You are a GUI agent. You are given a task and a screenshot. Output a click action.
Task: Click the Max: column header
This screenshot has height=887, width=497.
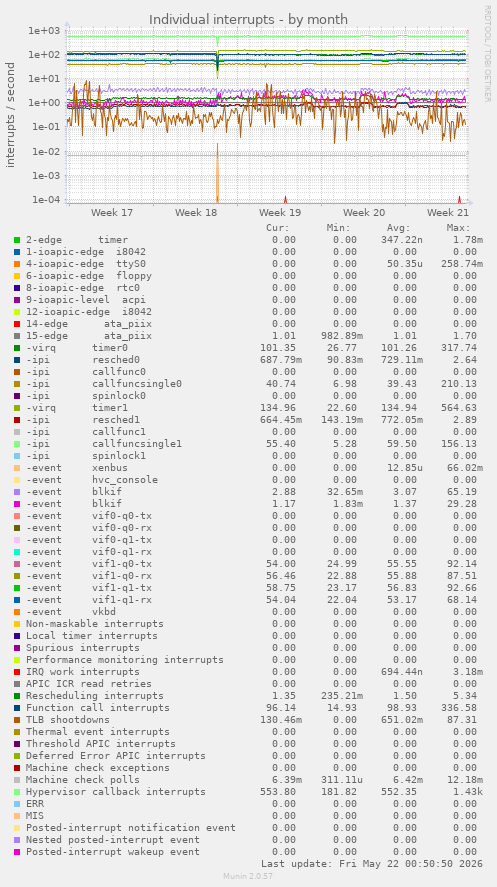458,228
